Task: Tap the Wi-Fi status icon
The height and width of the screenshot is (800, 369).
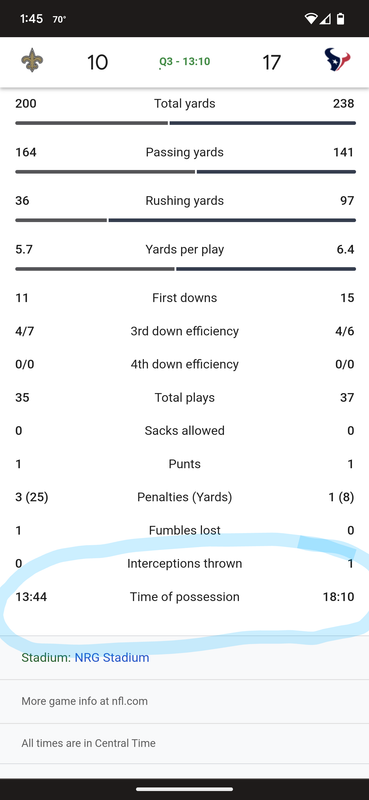Action: [310, 19]
